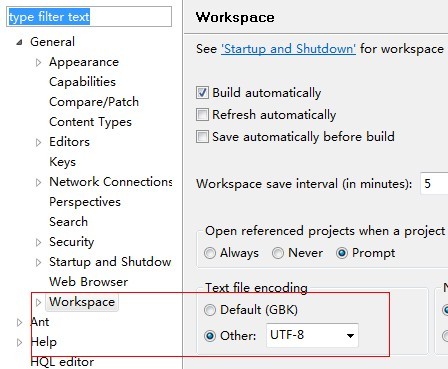Image resolution: width=448 pixels, height=369 pixels.
Task: Open the 'Startup and Shutdown' link
Action: tap(288, 49)
